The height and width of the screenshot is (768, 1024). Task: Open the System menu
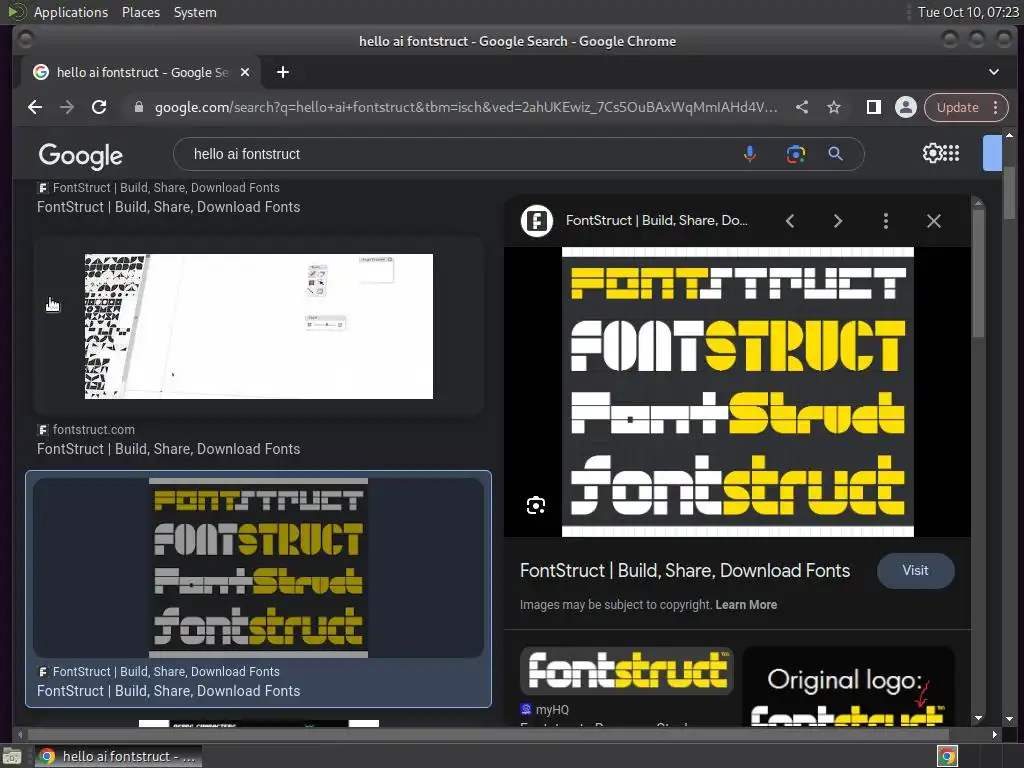(195, 12)
